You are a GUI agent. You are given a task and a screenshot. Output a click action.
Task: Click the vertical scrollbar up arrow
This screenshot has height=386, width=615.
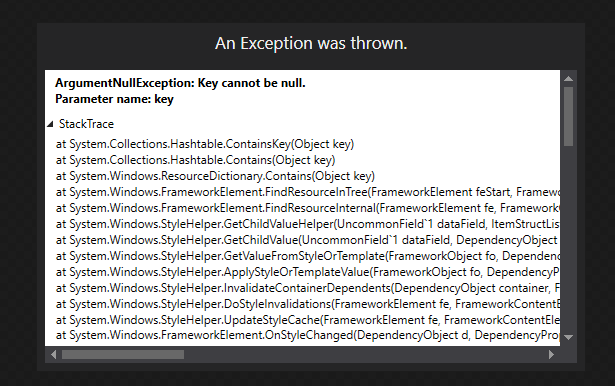568,79
